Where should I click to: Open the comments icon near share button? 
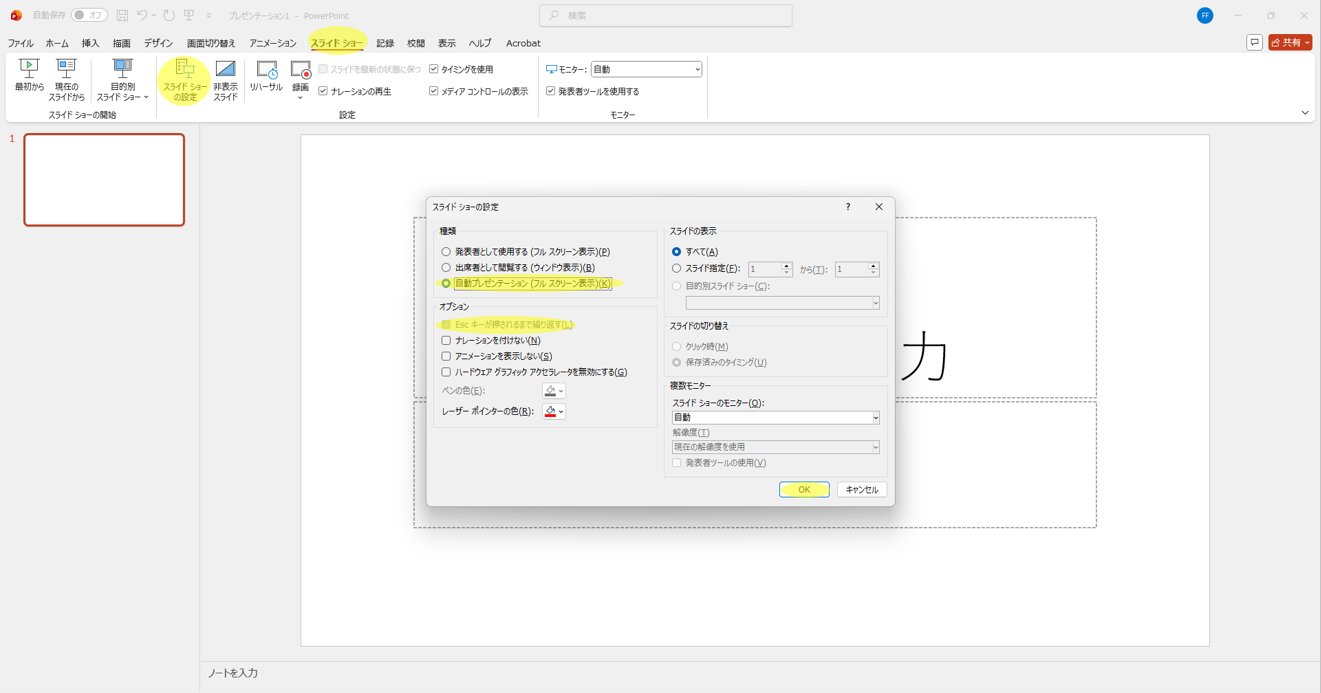coord(1254,43)
